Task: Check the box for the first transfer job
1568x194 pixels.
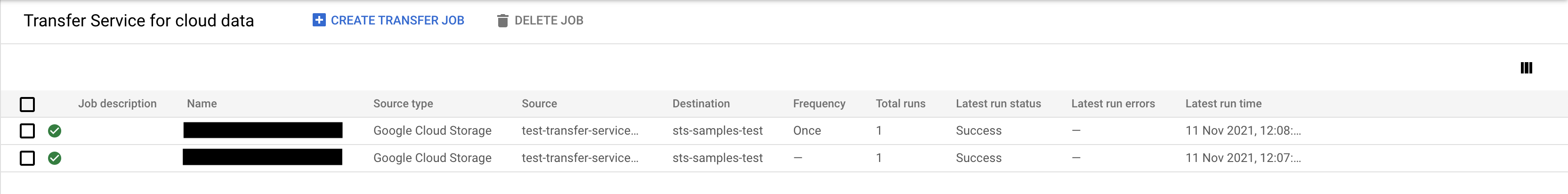Action: (27, 131)
